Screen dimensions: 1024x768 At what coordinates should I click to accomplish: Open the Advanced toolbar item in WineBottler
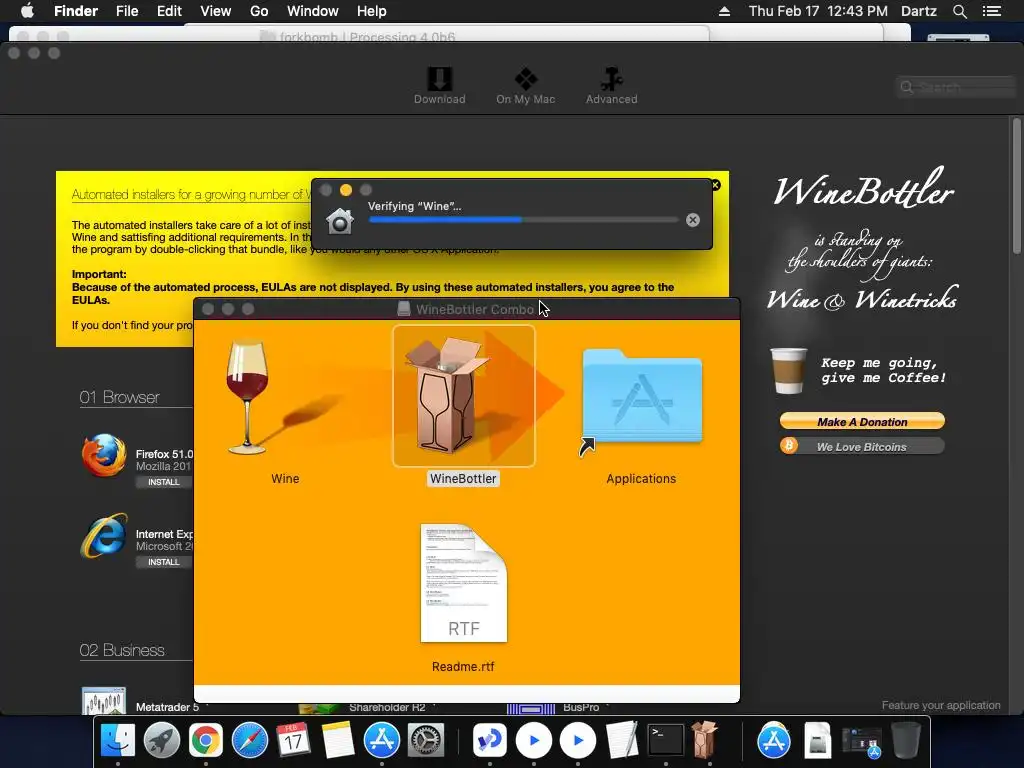tap(611, 86)
